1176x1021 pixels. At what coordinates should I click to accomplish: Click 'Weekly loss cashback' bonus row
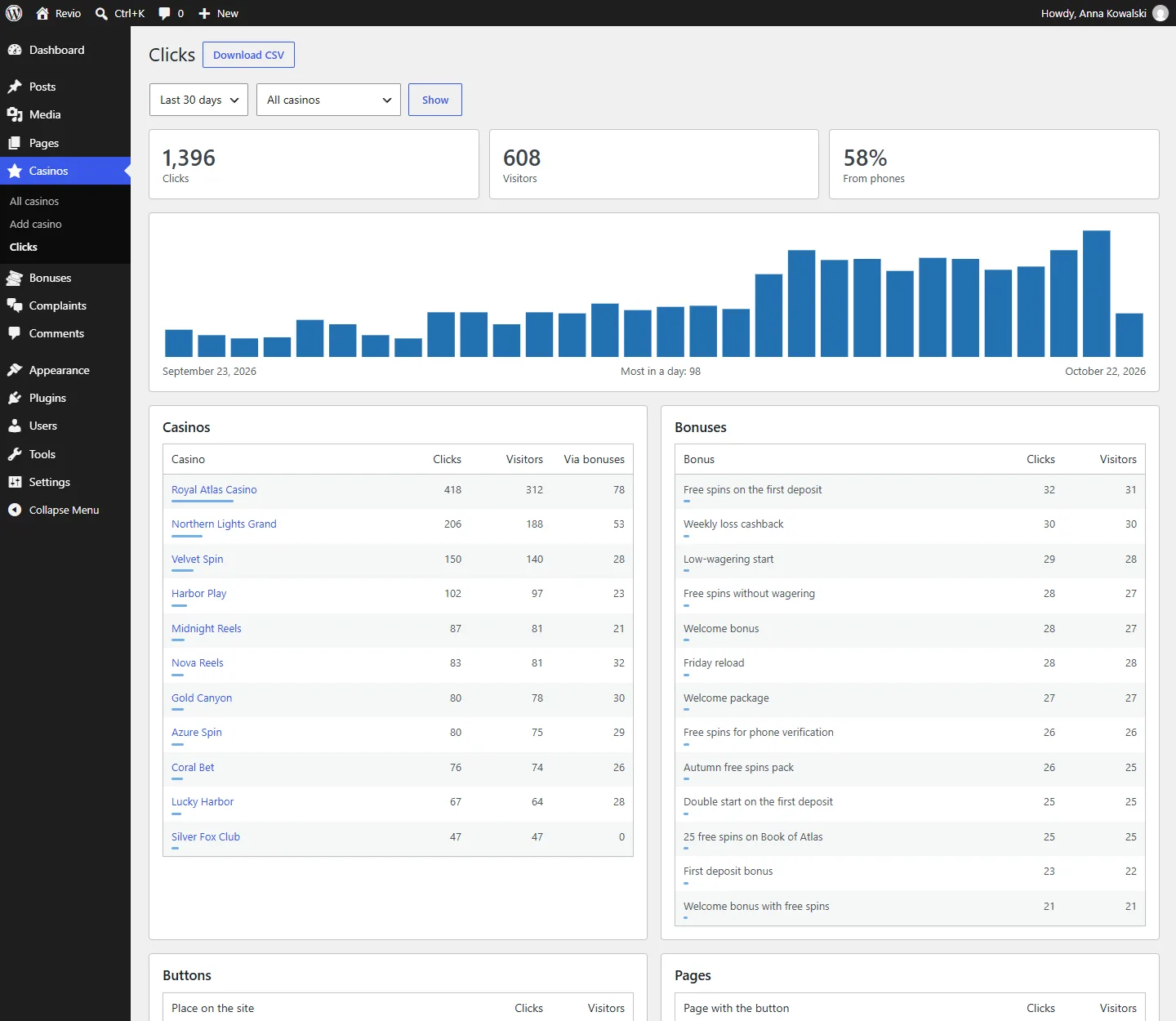pyautogui.click(x=910, y=526)
